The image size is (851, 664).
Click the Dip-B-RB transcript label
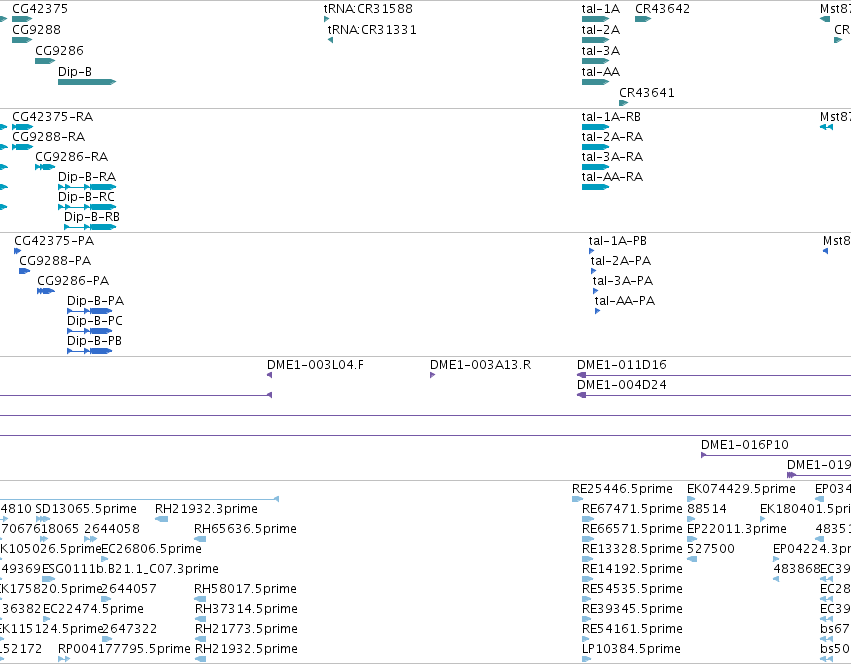click(x=92, y=217)
